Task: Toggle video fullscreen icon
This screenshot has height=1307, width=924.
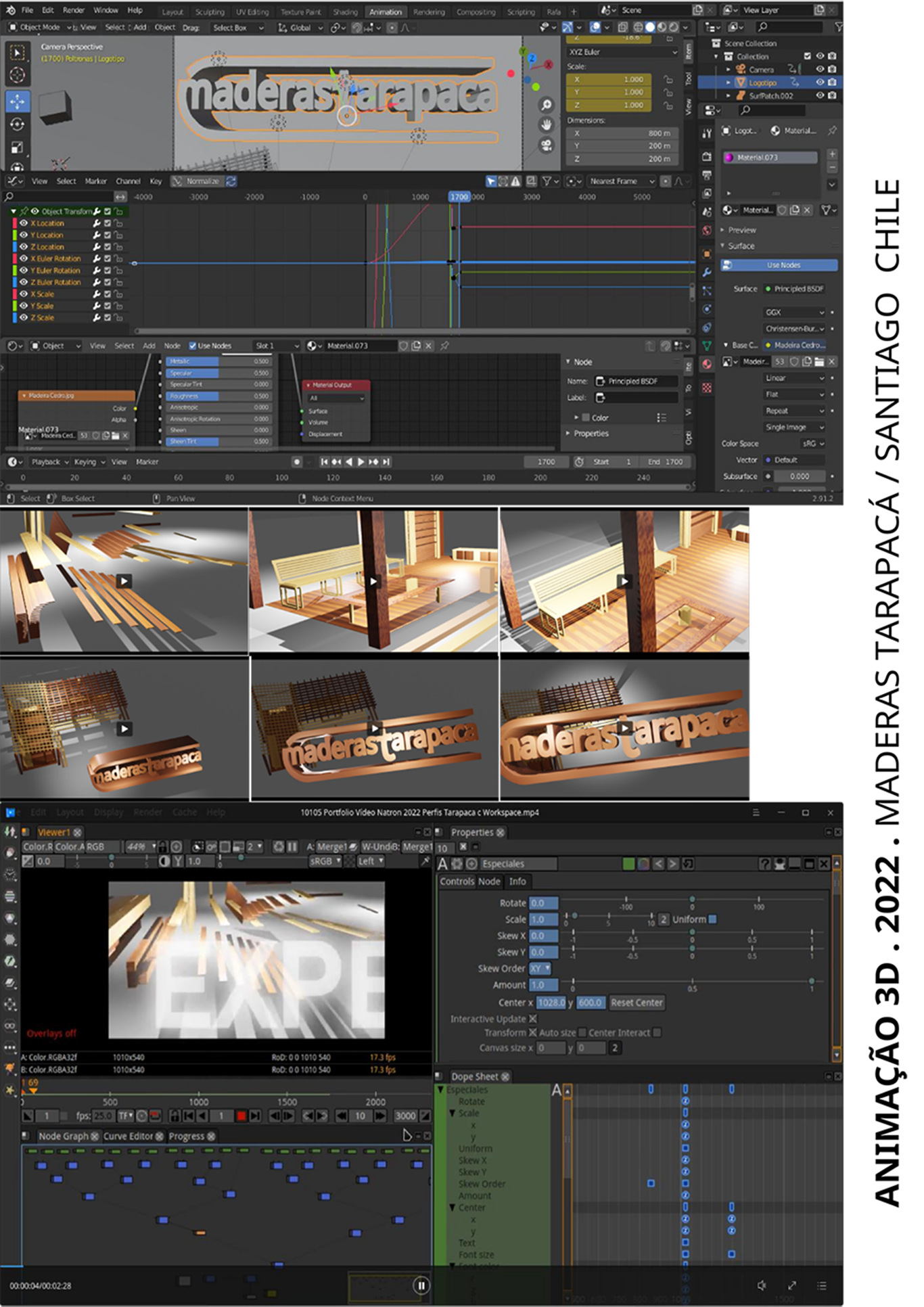Action: pyautogui.click(x=792, y=1285)
